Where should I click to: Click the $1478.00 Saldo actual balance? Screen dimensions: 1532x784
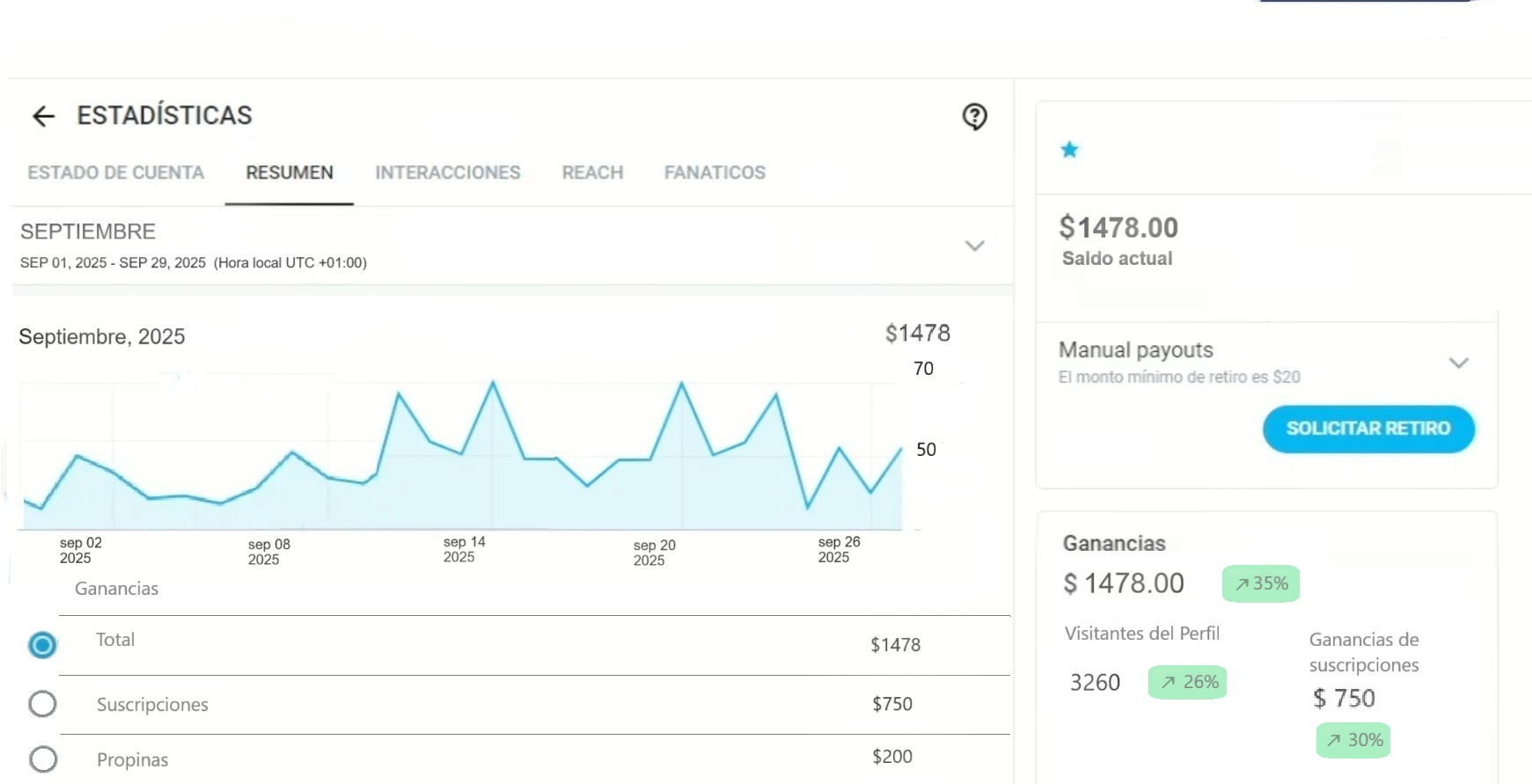[x=1118, y=228]
